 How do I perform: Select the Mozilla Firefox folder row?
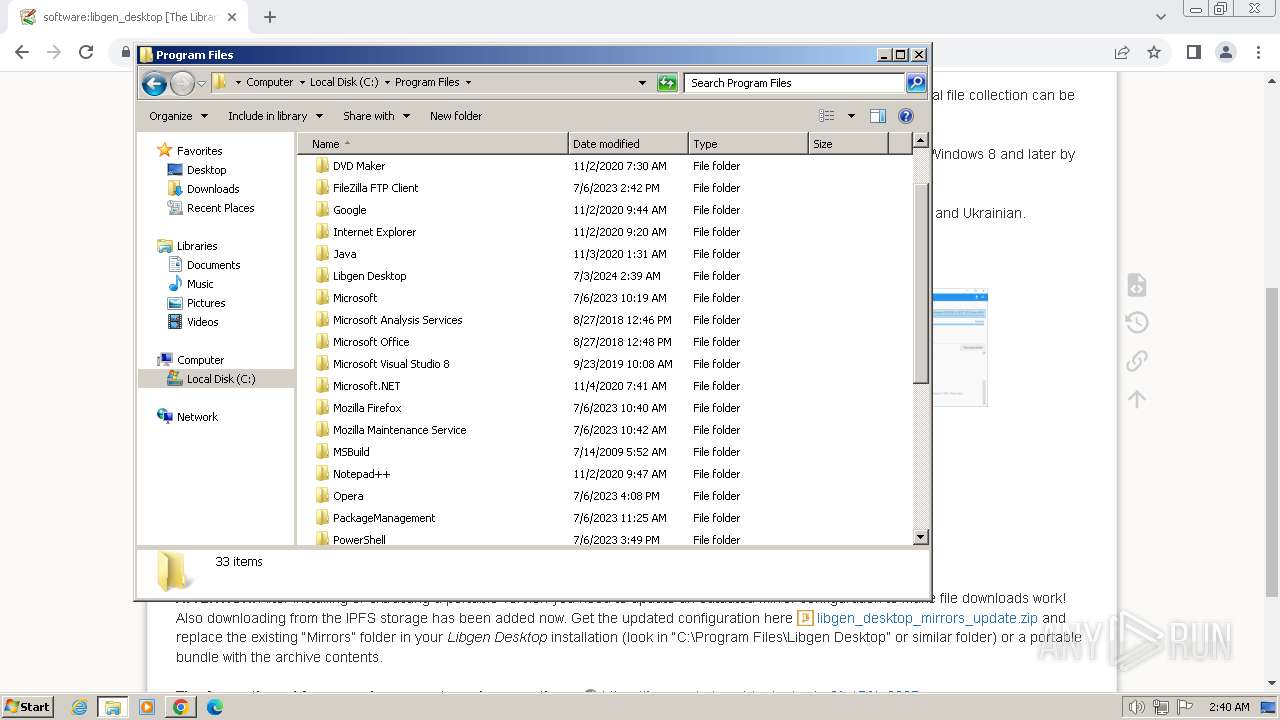point(604,408)
